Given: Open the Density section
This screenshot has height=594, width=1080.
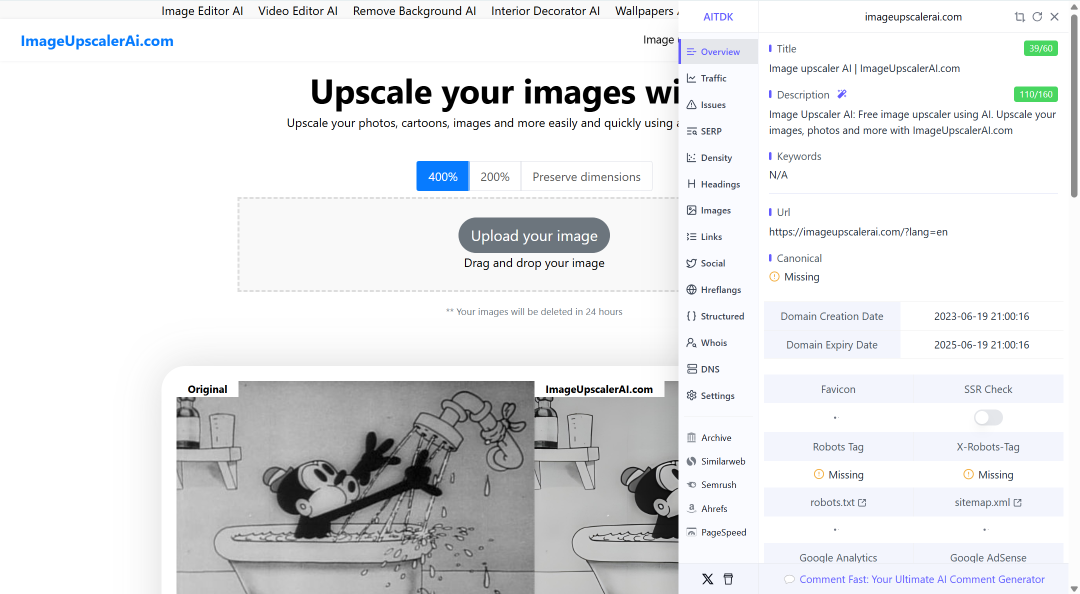Looking at the screenshot, I should pos(718,158).
